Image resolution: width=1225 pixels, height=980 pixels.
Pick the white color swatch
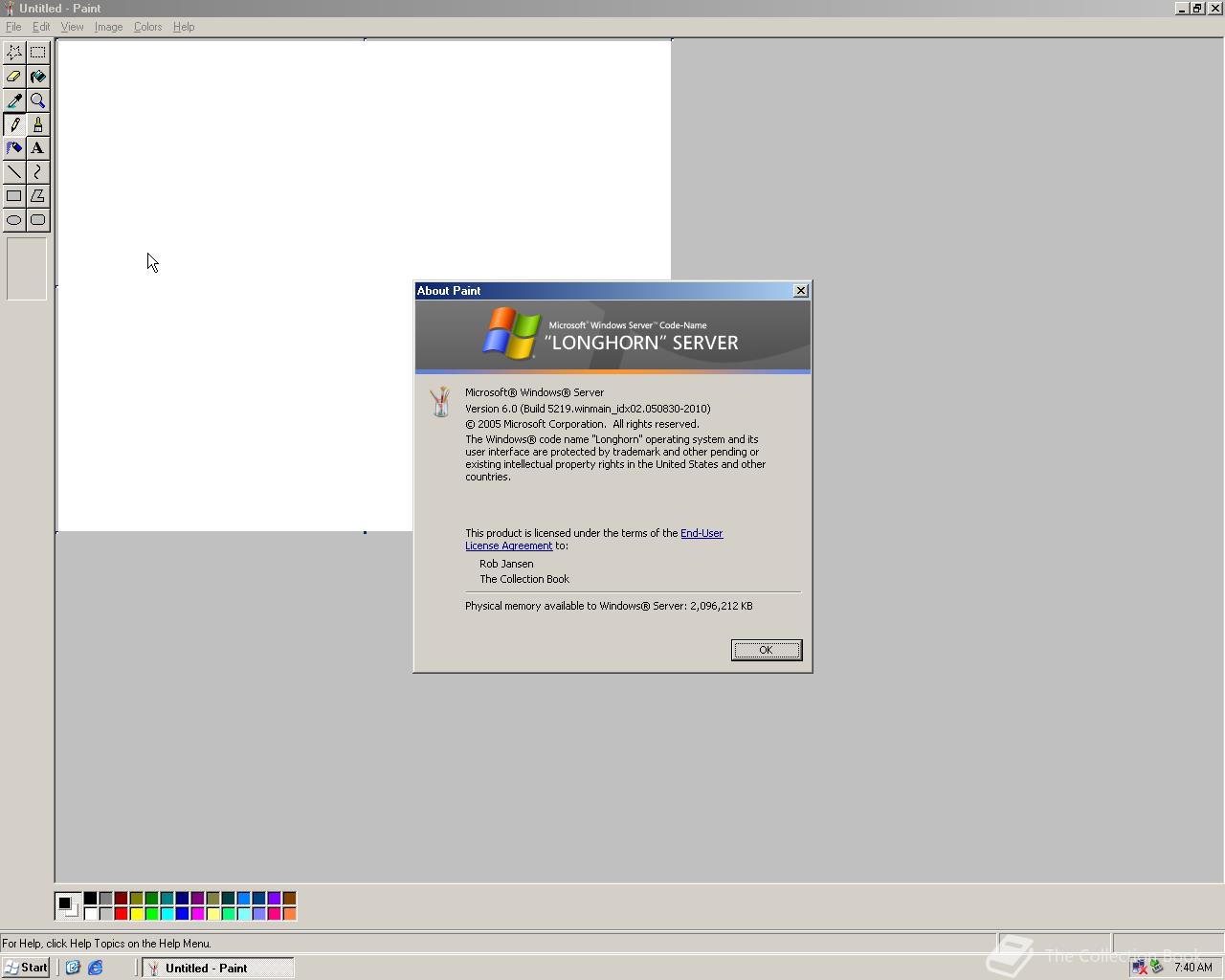click(x=90, y=913)
